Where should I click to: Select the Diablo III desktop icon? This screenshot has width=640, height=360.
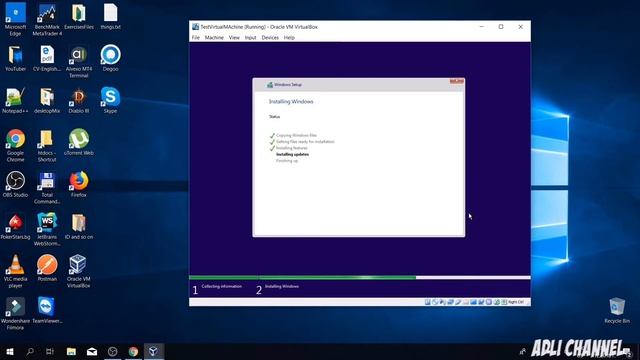[79, 101]
